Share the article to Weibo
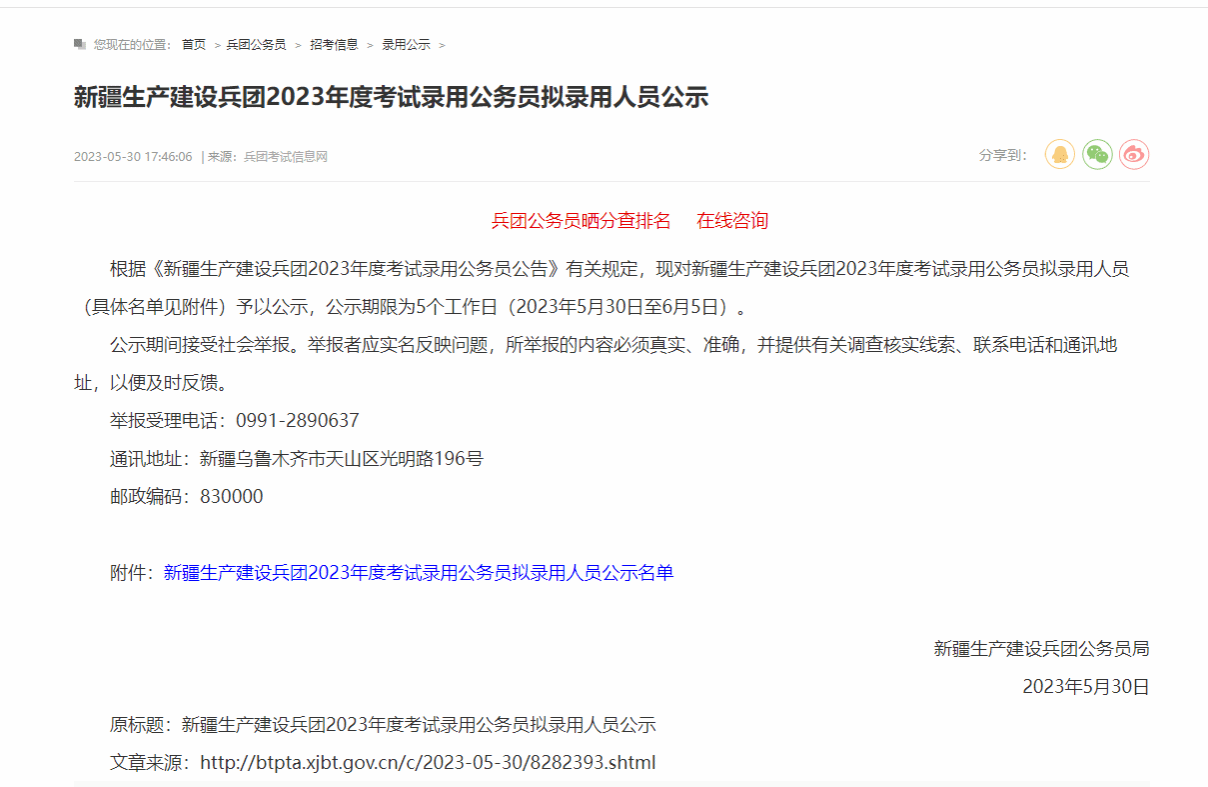This screenshot has height=787, width=1208. 1134,155
